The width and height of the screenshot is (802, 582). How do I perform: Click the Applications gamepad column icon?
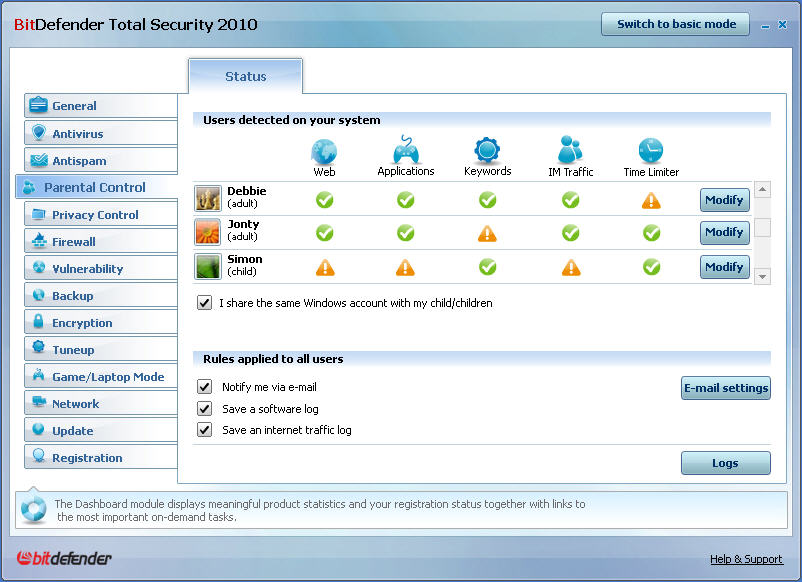click(406, 150)
